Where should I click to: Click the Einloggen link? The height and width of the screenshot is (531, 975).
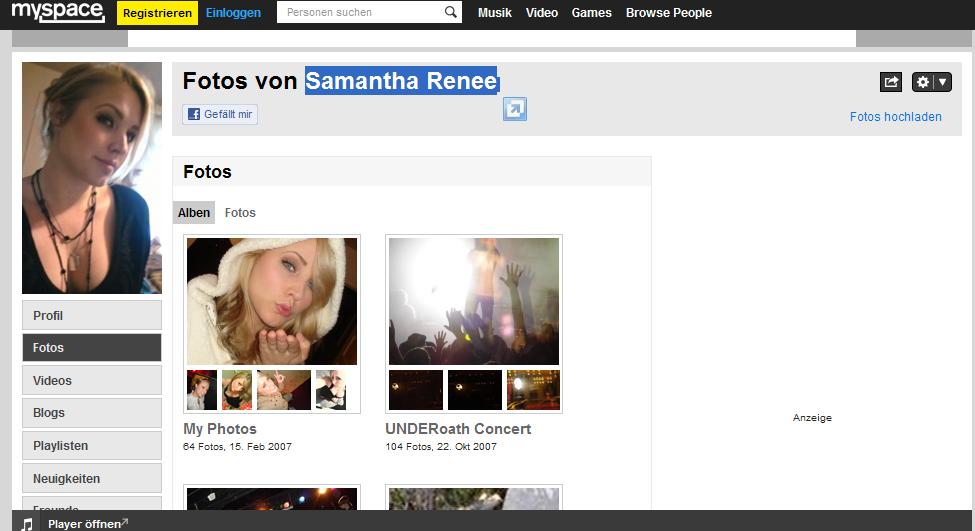[x=233, y=13]
